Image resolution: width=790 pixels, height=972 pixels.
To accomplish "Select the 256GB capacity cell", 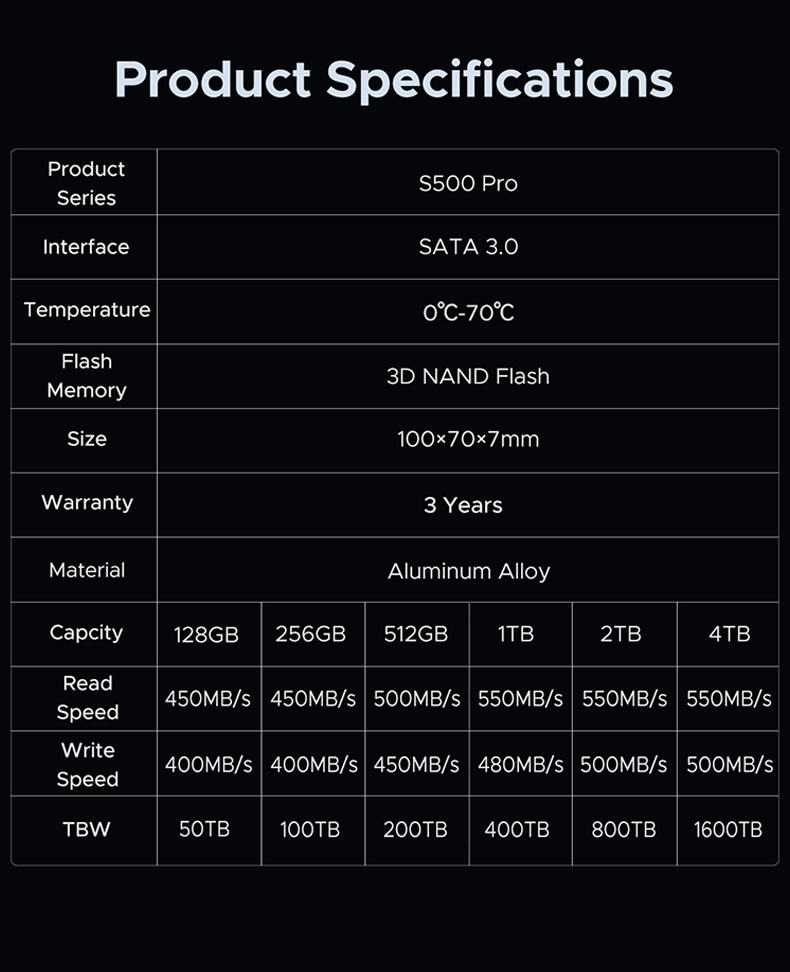I will pyautogui.click(x=311, y=634).
